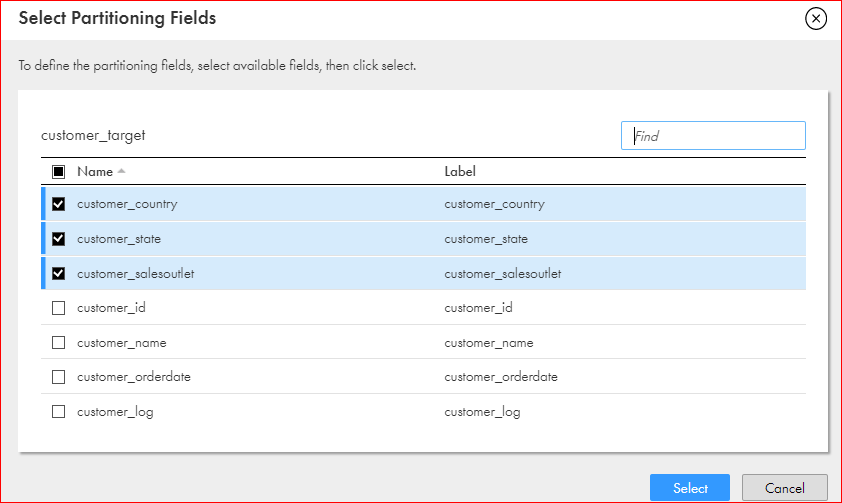The width and height of the screenshot is (842, 503).
Task: Check the customer_id checkbox
Action: (x=59, y=308)
